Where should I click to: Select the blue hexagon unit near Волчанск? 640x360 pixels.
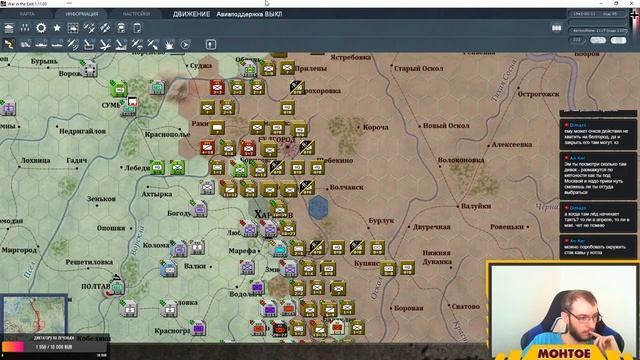[318, 207]
